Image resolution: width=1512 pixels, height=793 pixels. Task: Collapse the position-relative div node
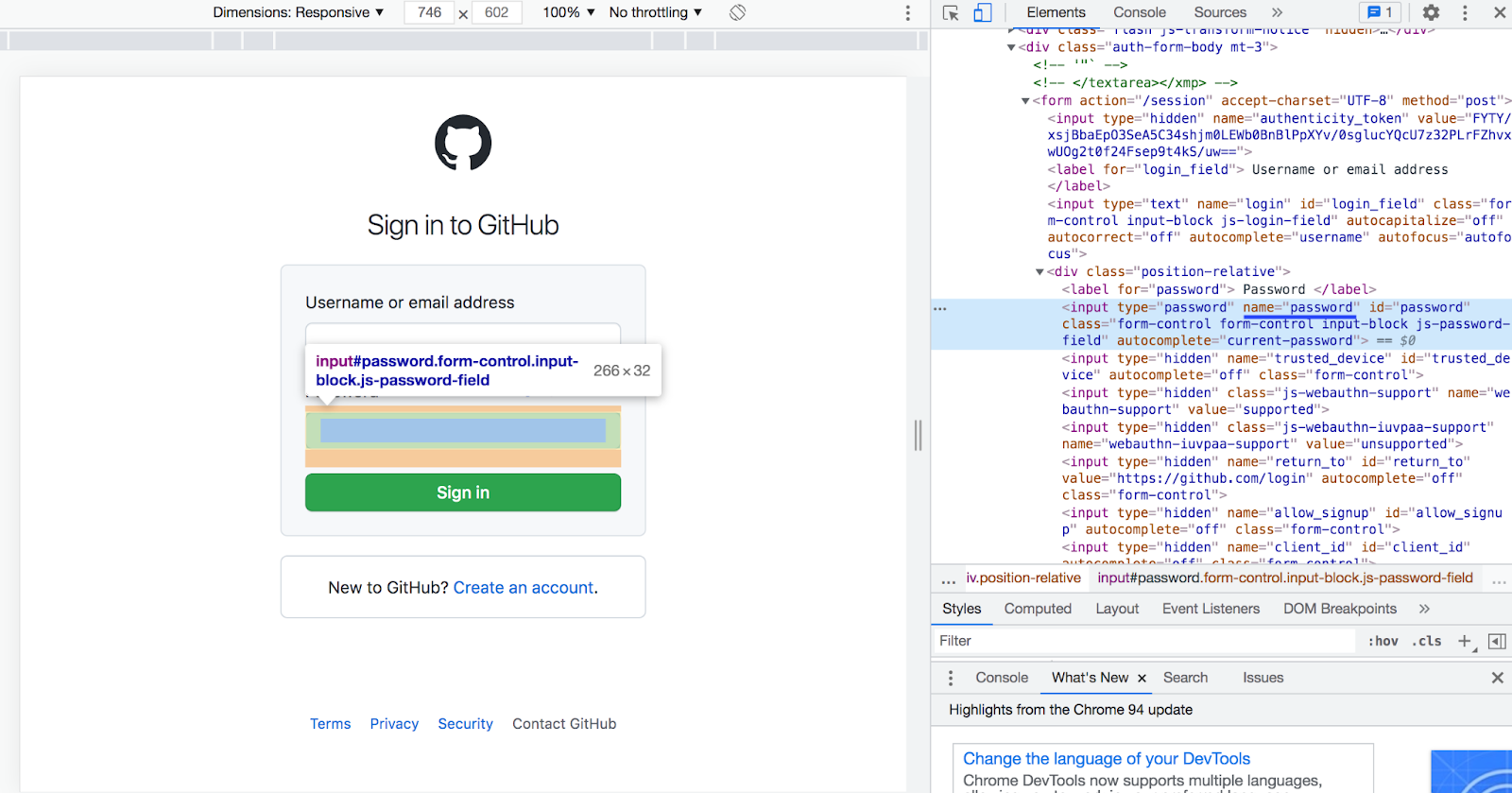pos(1039,272)
